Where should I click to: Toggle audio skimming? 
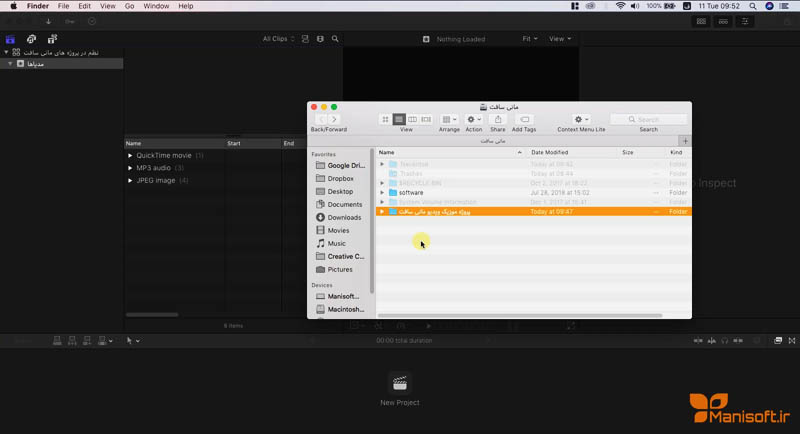click(711, 341)
